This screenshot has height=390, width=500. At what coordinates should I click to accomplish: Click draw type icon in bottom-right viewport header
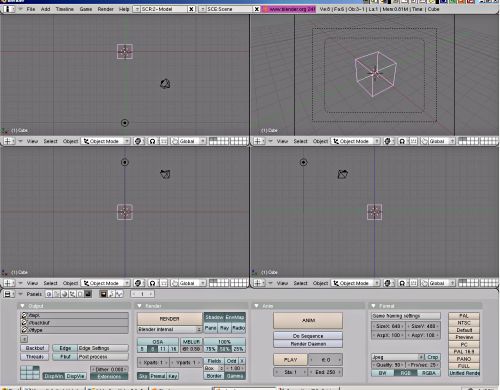(x=387, y=283)
